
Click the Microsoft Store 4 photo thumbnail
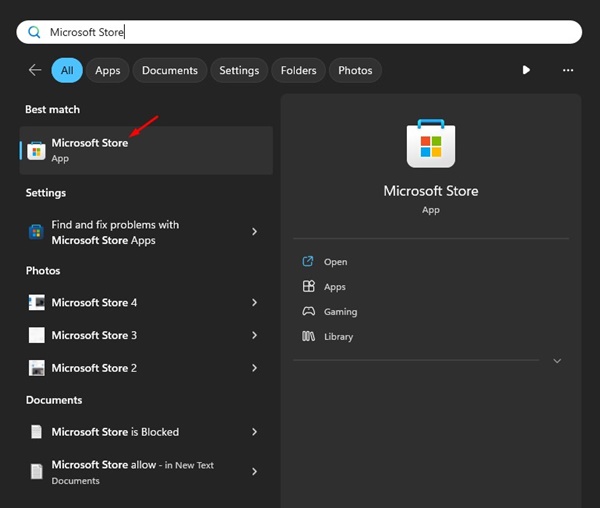click(x=36, y=303)
